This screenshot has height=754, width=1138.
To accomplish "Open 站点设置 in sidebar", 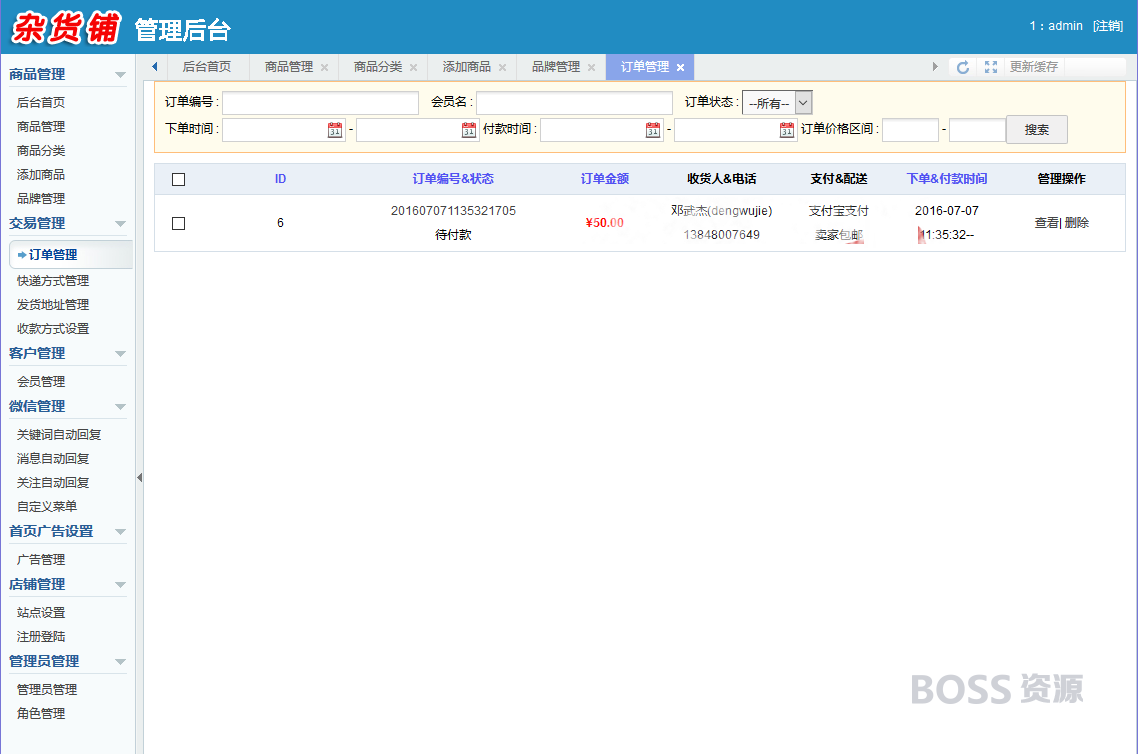I will point(41,612).
